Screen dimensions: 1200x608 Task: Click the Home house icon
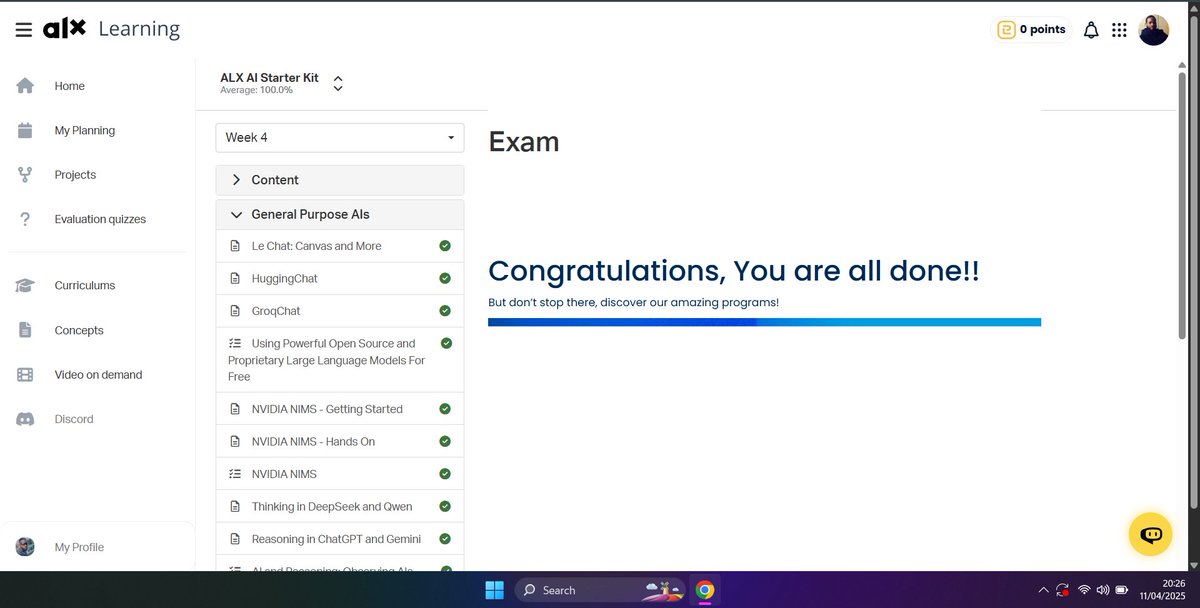click(x=25, y=86)
